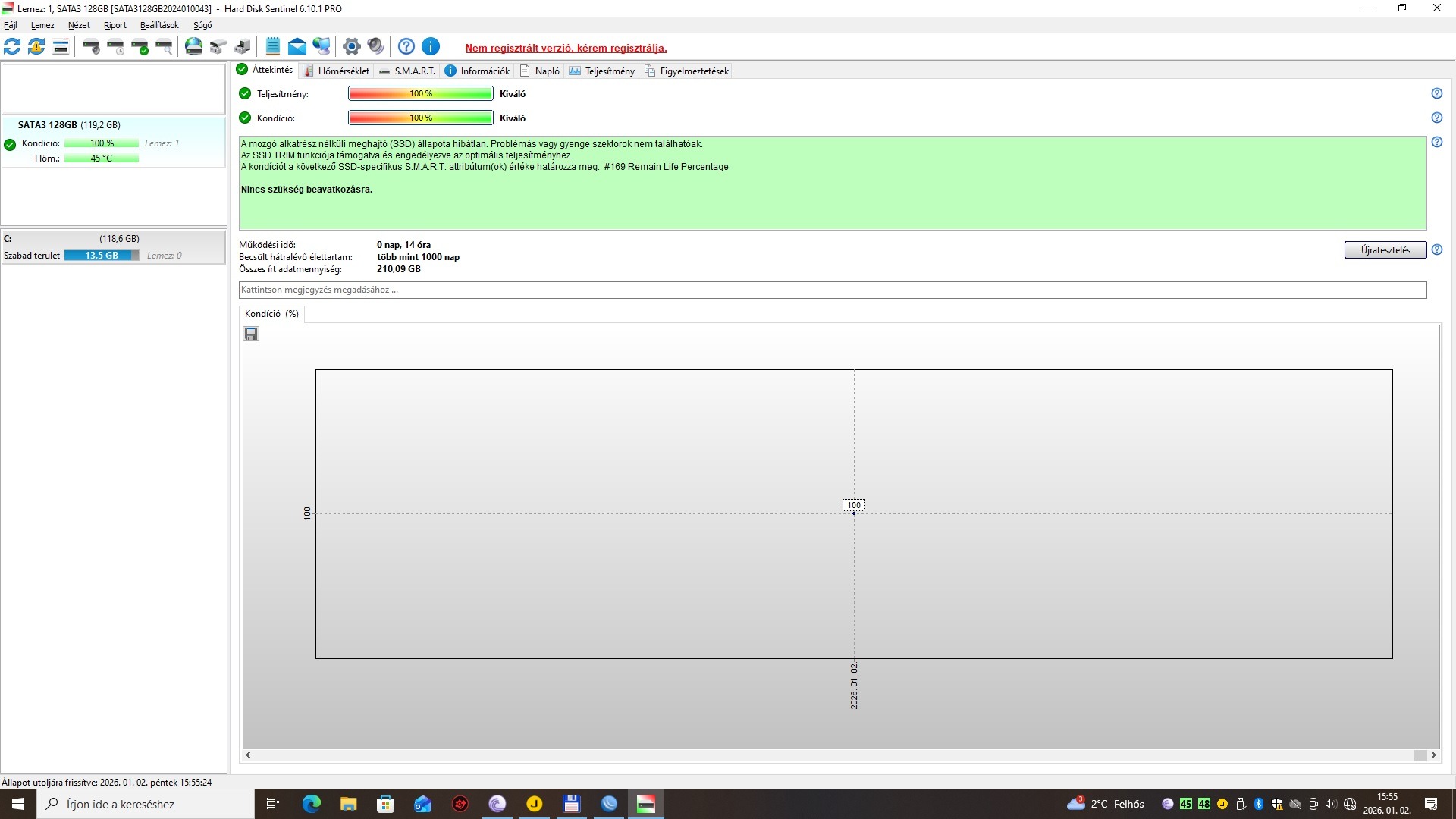The image size is (1456, 819).
Task: Click the disk with clock toolbar icon
Action: click(x=116, y=47)
